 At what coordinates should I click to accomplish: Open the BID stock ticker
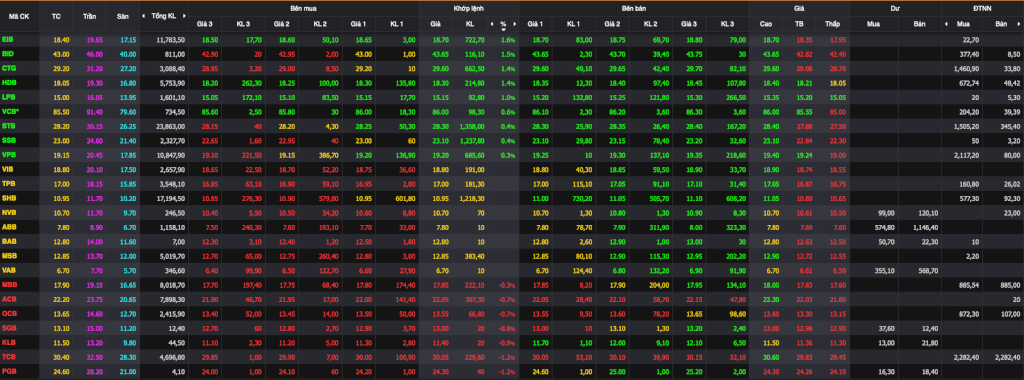7,54
